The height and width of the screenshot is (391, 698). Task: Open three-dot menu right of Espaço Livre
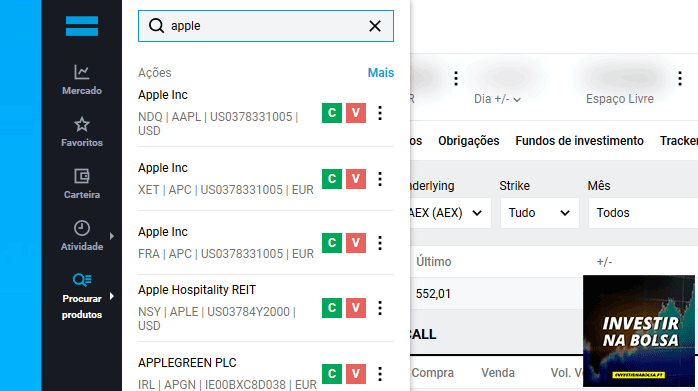point(680,78)
